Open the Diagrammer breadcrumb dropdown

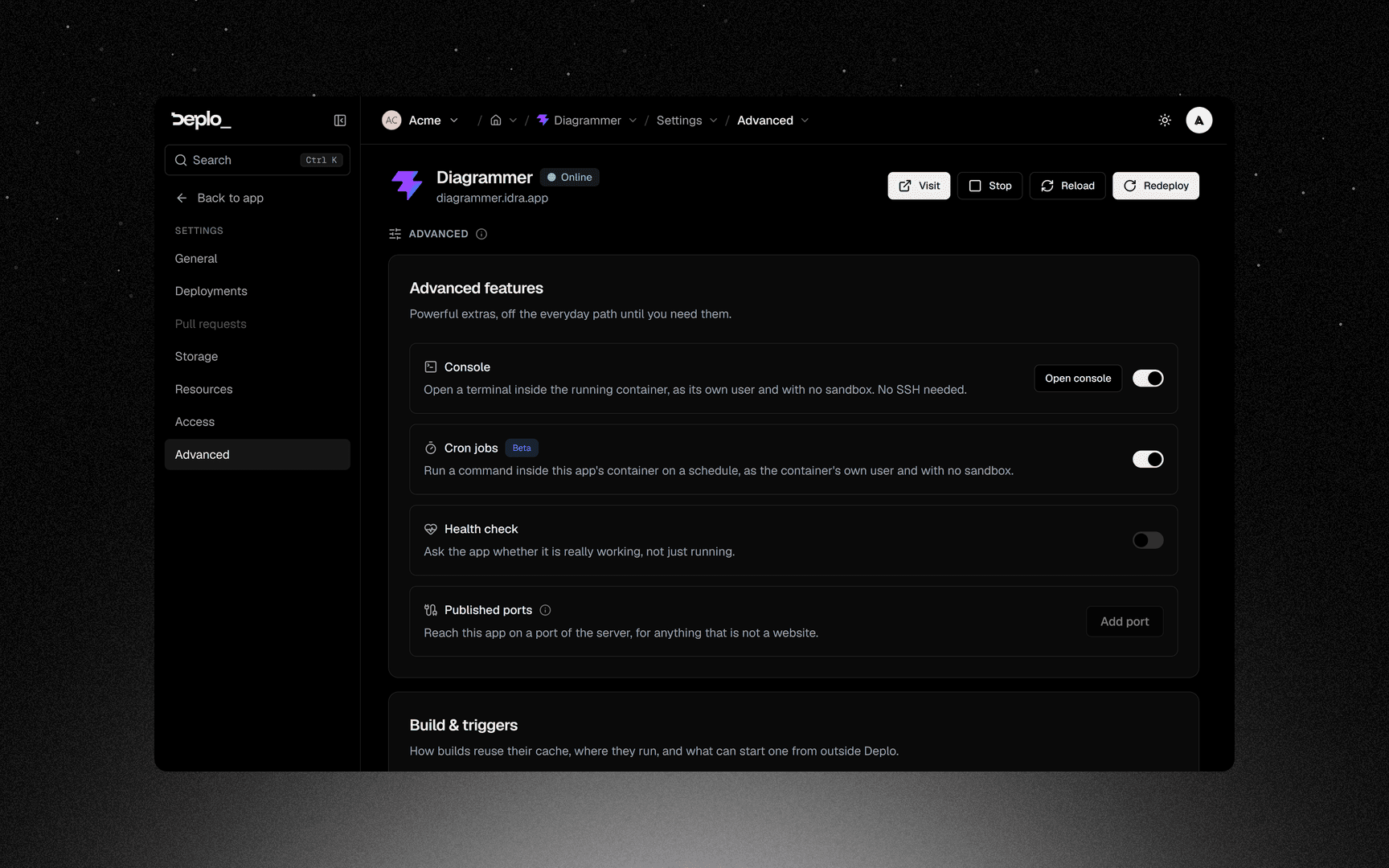(633, 121)
